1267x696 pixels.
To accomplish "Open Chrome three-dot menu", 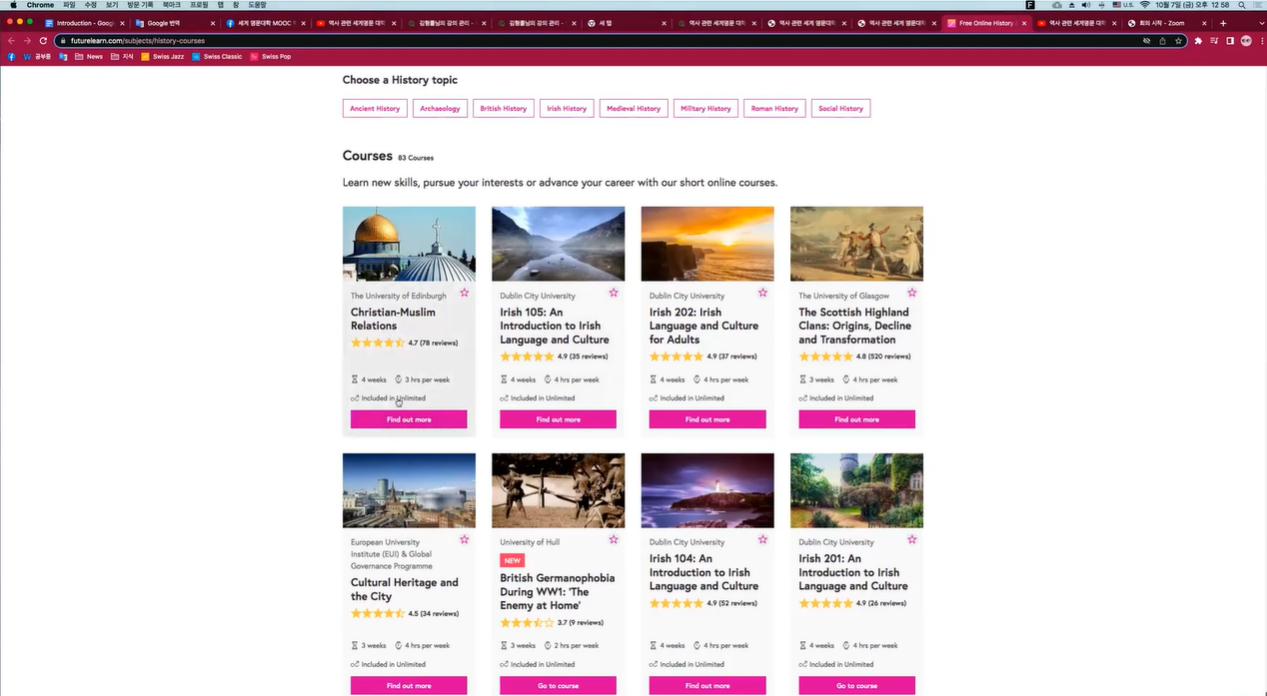I will click(1260, 41).
